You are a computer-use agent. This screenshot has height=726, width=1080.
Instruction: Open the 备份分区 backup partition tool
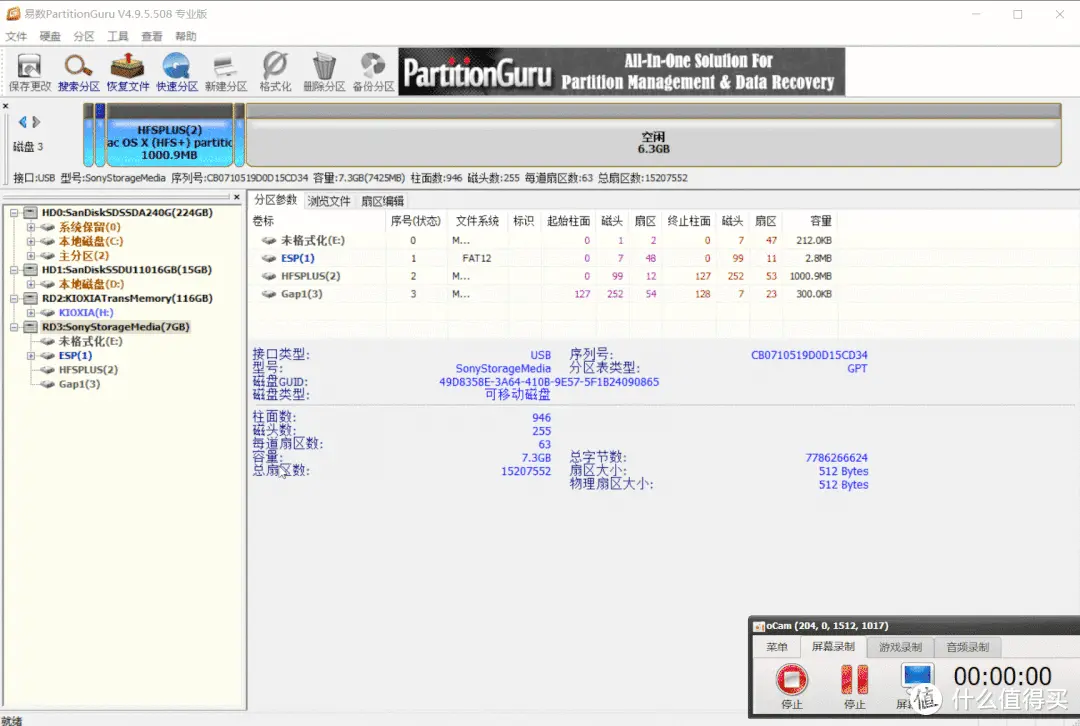click(373, 72)
